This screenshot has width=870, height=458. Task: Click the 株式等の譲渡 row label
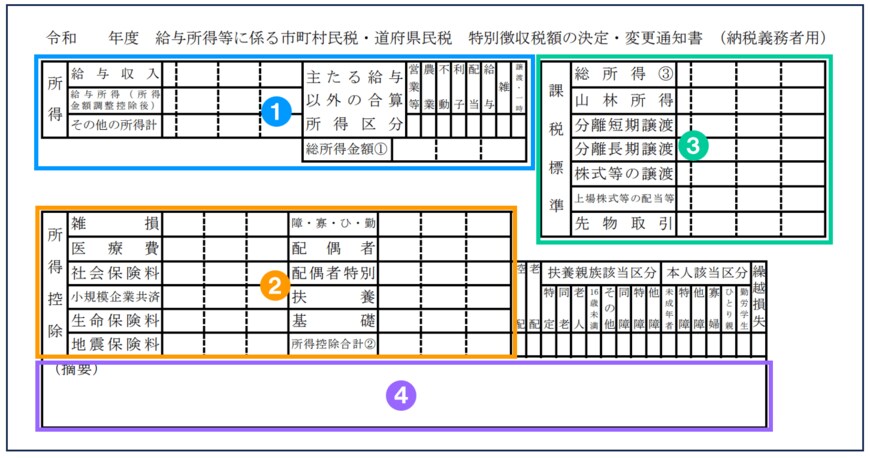point(622,175)
